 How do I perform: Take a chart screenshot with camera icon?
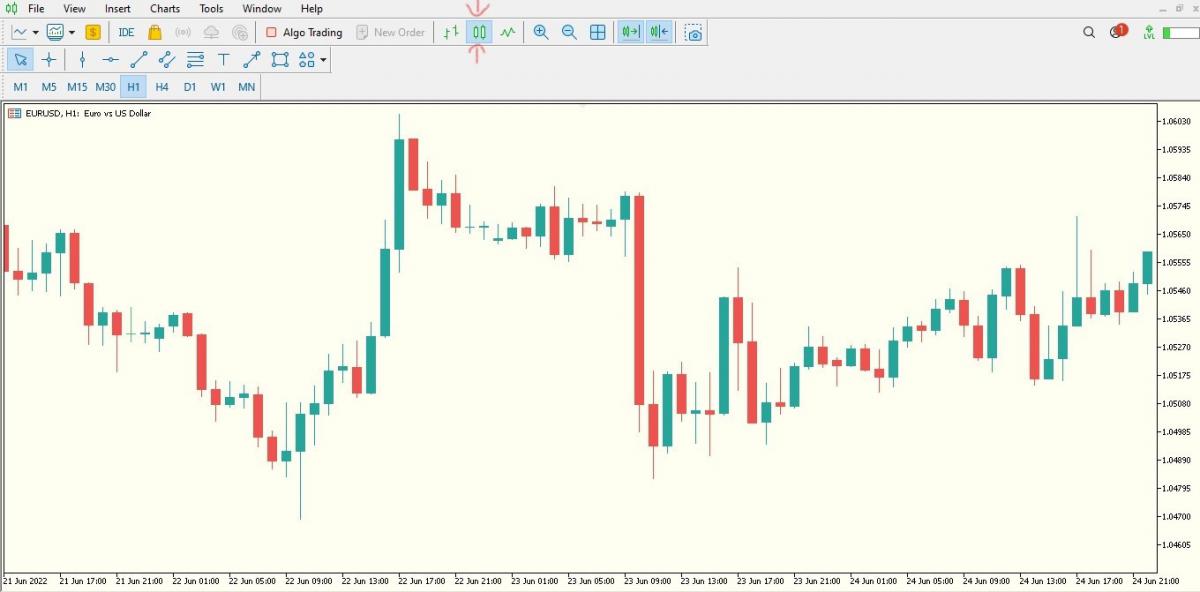point(694,32)
